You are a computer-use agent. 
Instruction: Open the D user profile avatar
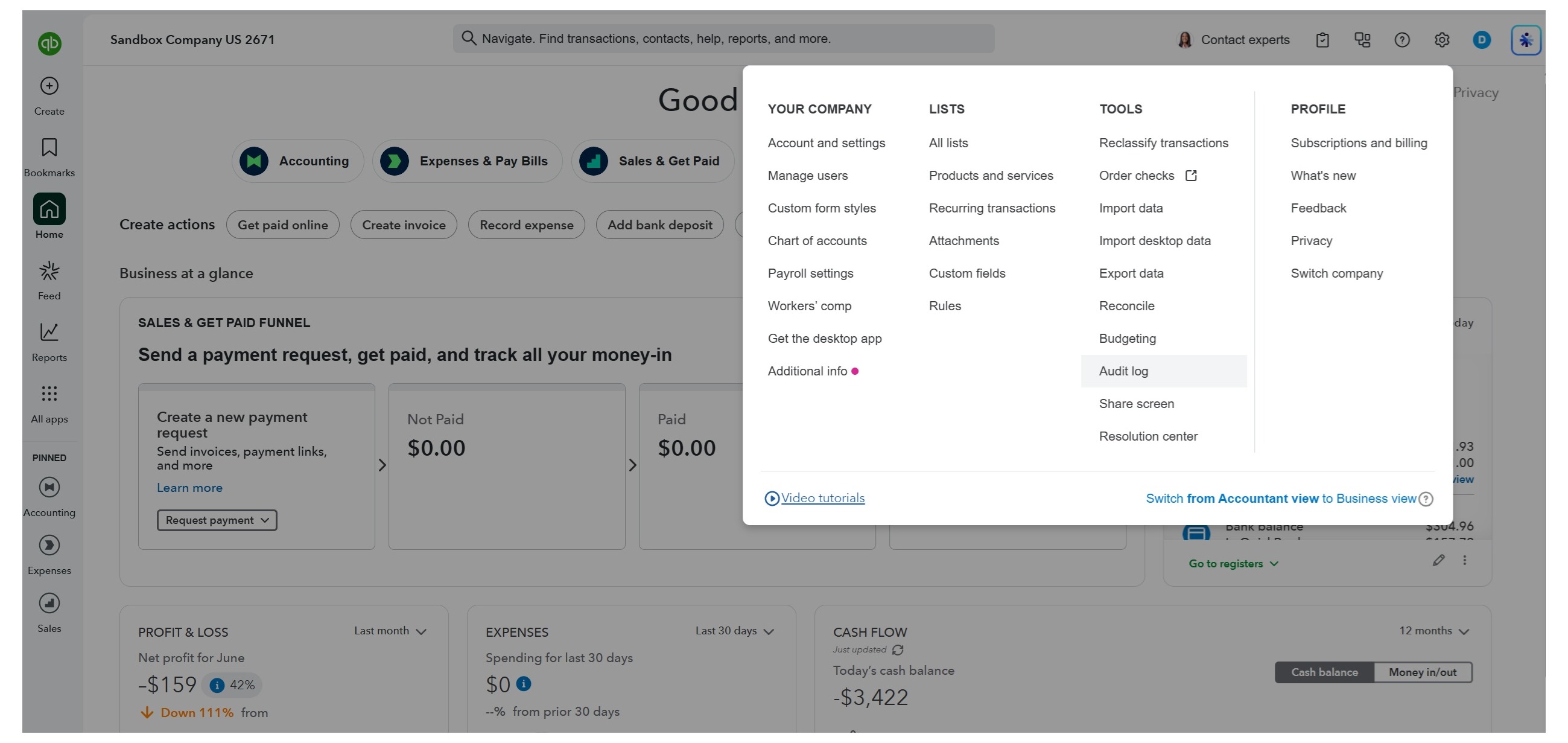click(1482, 40)
